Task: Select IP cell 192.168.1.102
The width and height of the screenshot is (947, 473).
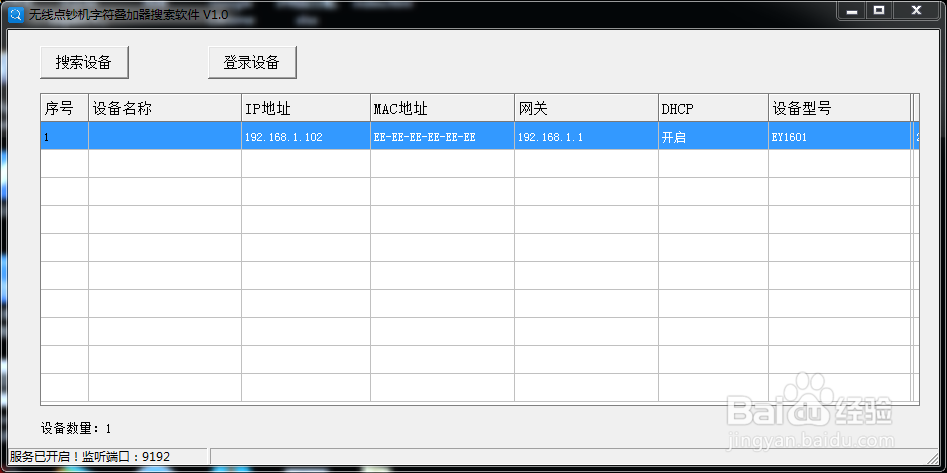Action: (x=306, y=137)
